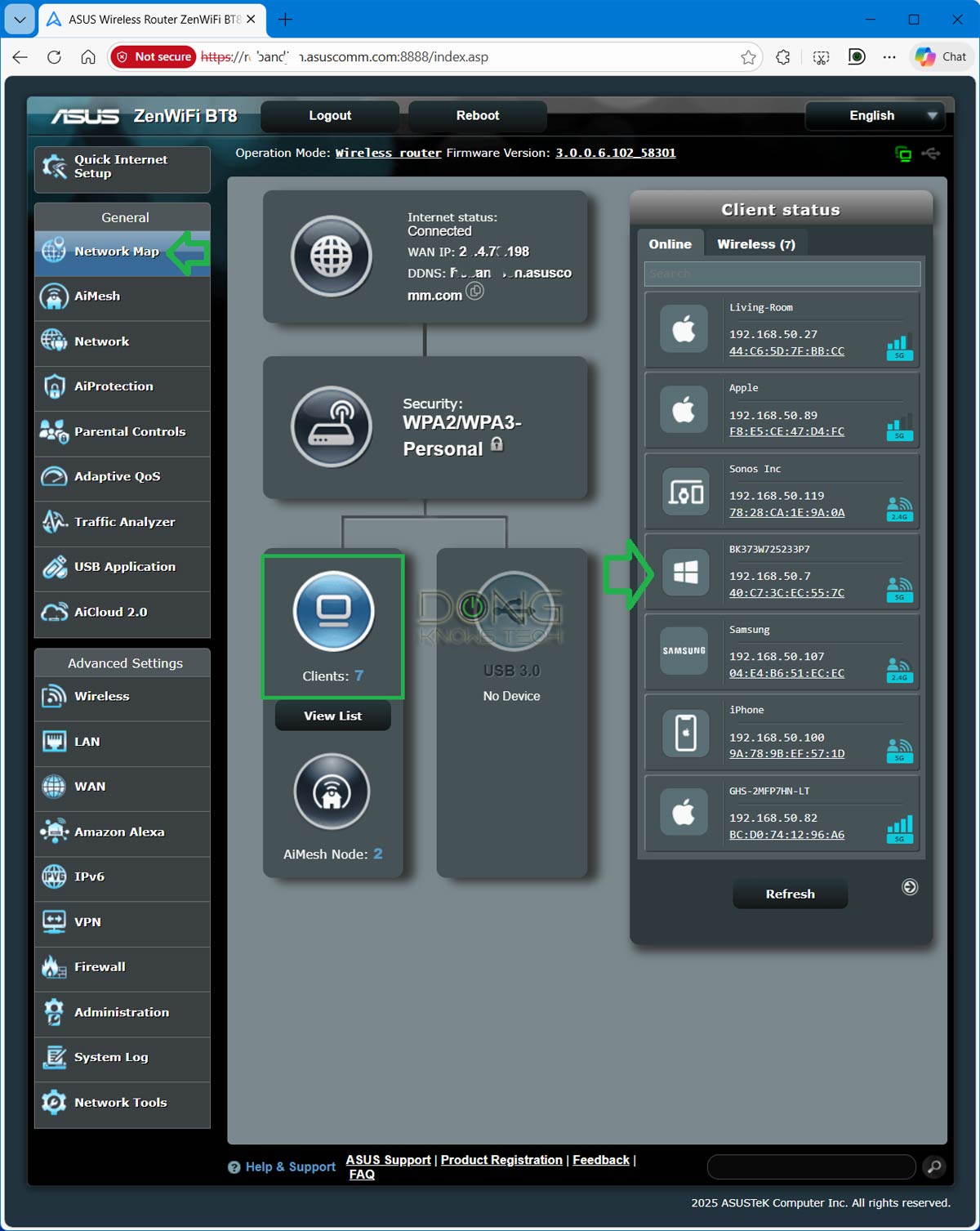The image size is (980, 1231).
Task: Click the client search field
Action: [781, 274]
